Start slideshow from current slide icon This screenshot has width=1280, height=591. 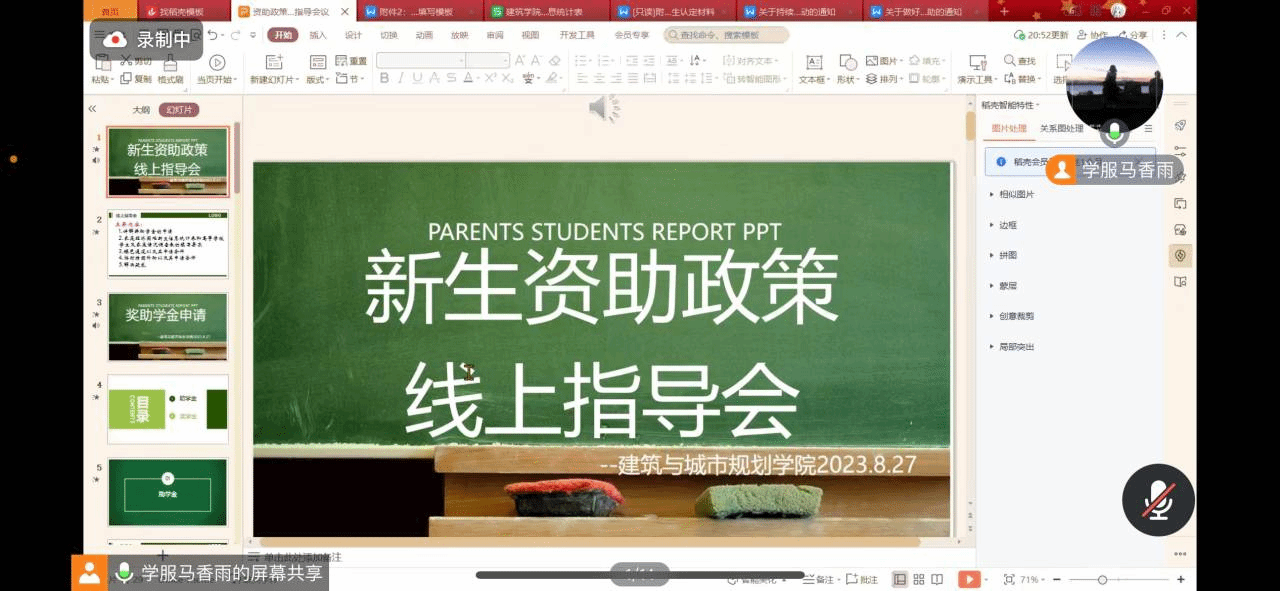216,62
